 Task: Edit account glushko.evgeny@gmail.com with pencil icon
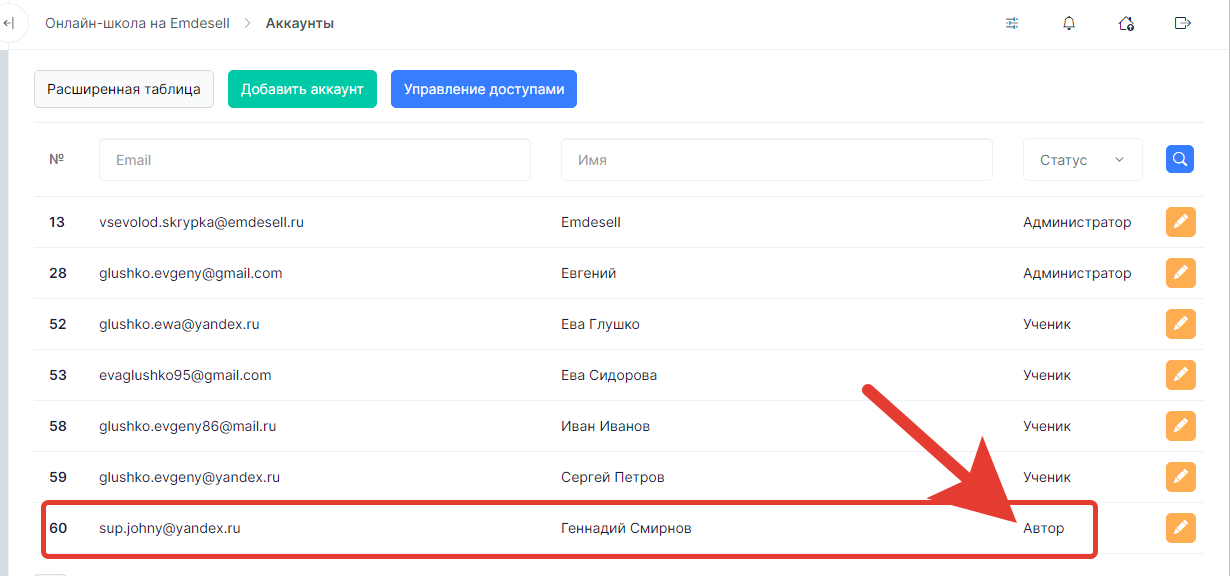coord(1181,273)
